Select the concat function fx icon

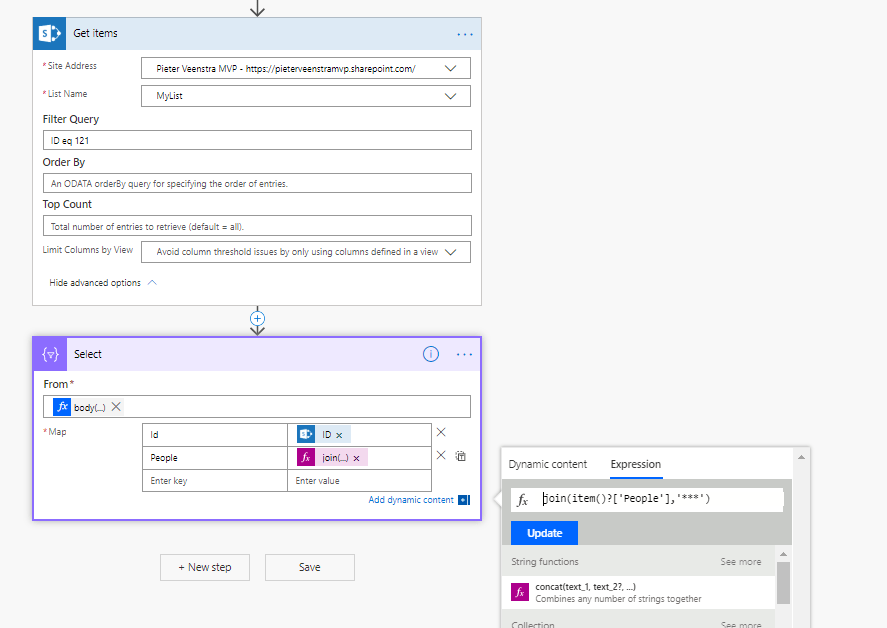pyautogui.click(x=520, y=592)
